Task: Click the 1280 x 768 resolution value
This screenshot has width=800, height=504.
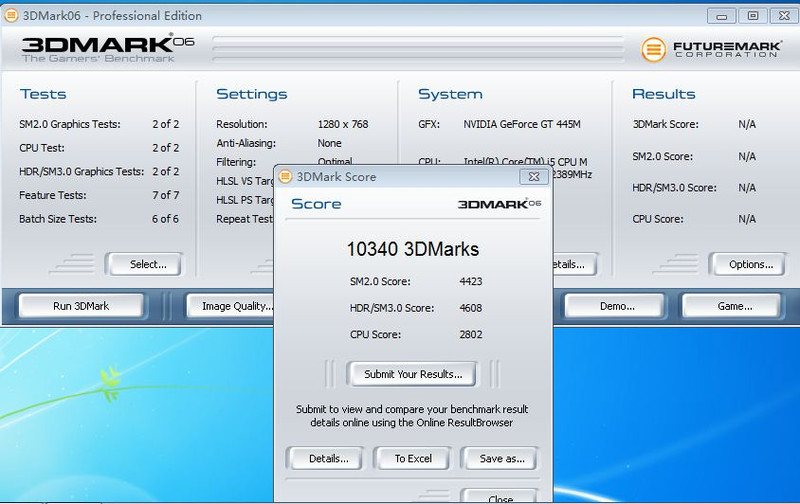Action: pyautogui.click(x=343, y=124)
